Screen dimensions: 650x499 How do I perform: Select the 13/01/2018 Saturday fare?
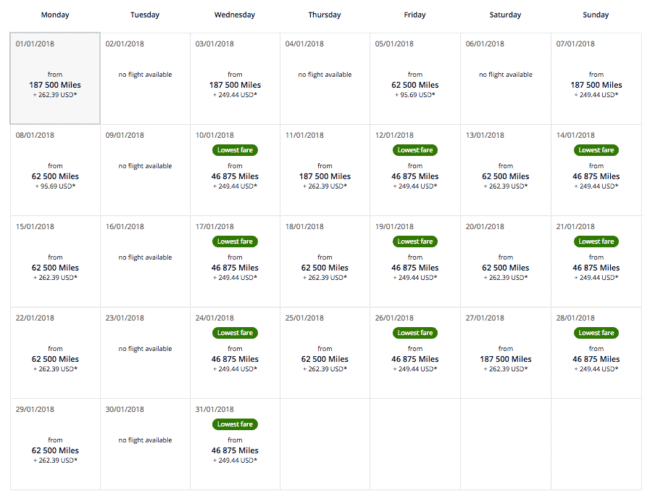coord(505,170)
